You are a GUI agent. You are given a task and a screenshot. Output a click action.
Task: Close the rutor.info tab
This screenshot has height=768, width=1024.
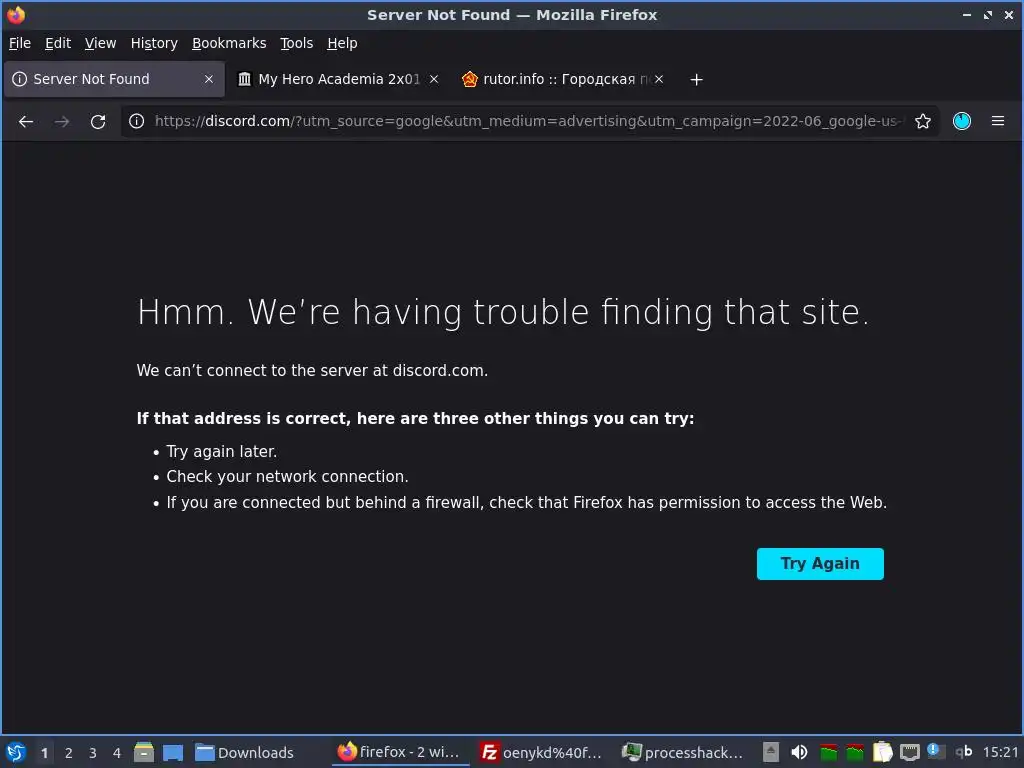659,79
